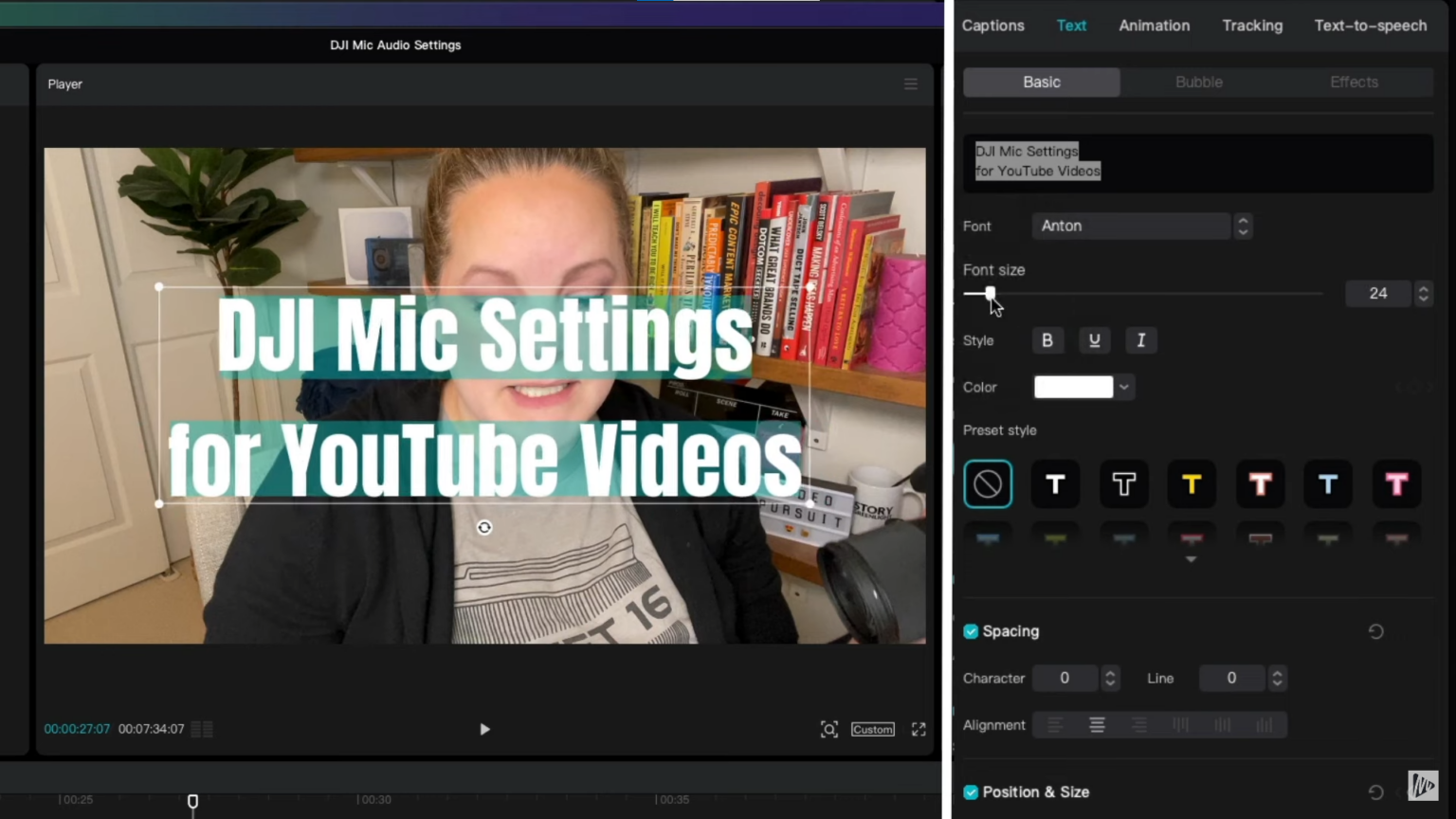Click the Character spacing input field
The height and width of the screenshot is (819, 1456).
click(1065, 678)
